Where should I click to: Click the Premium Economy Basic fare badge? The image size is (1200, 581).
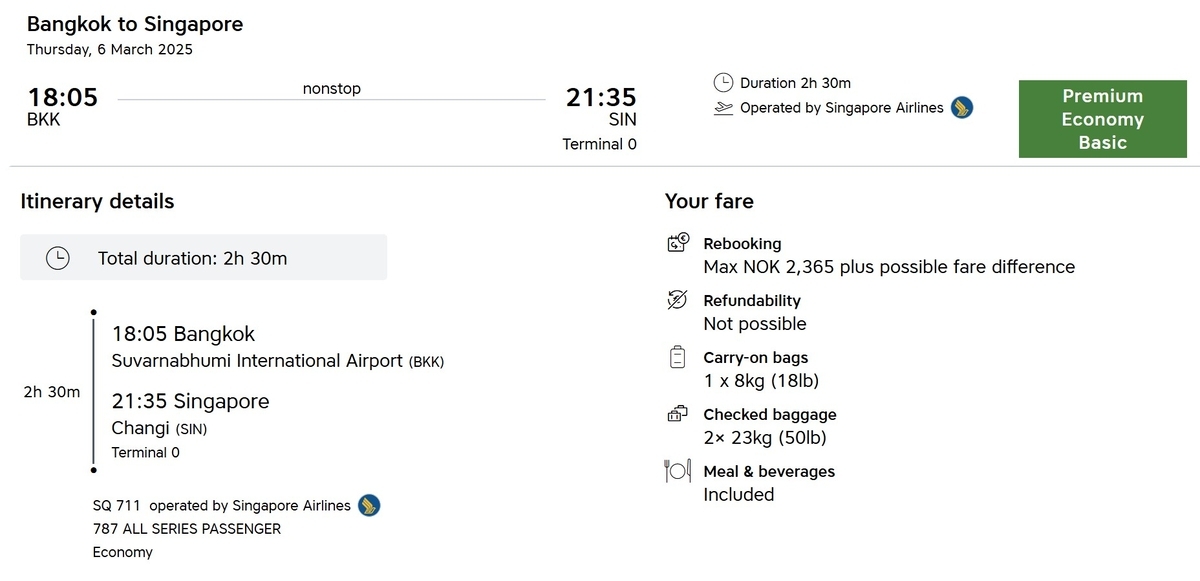click(1103, 119)
